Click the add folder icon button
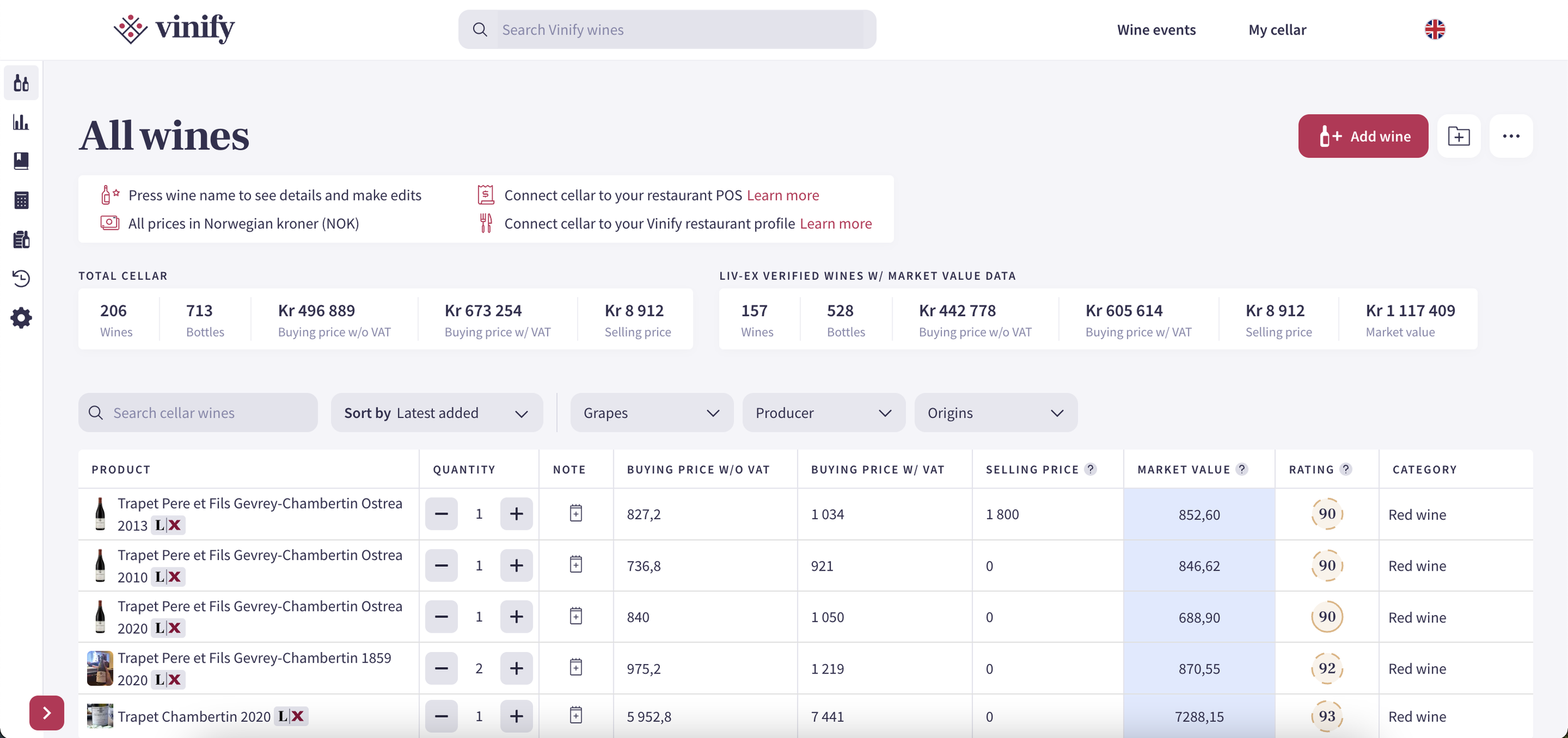The width and height of the screenshot is (1568, 738). [1459, 136]
